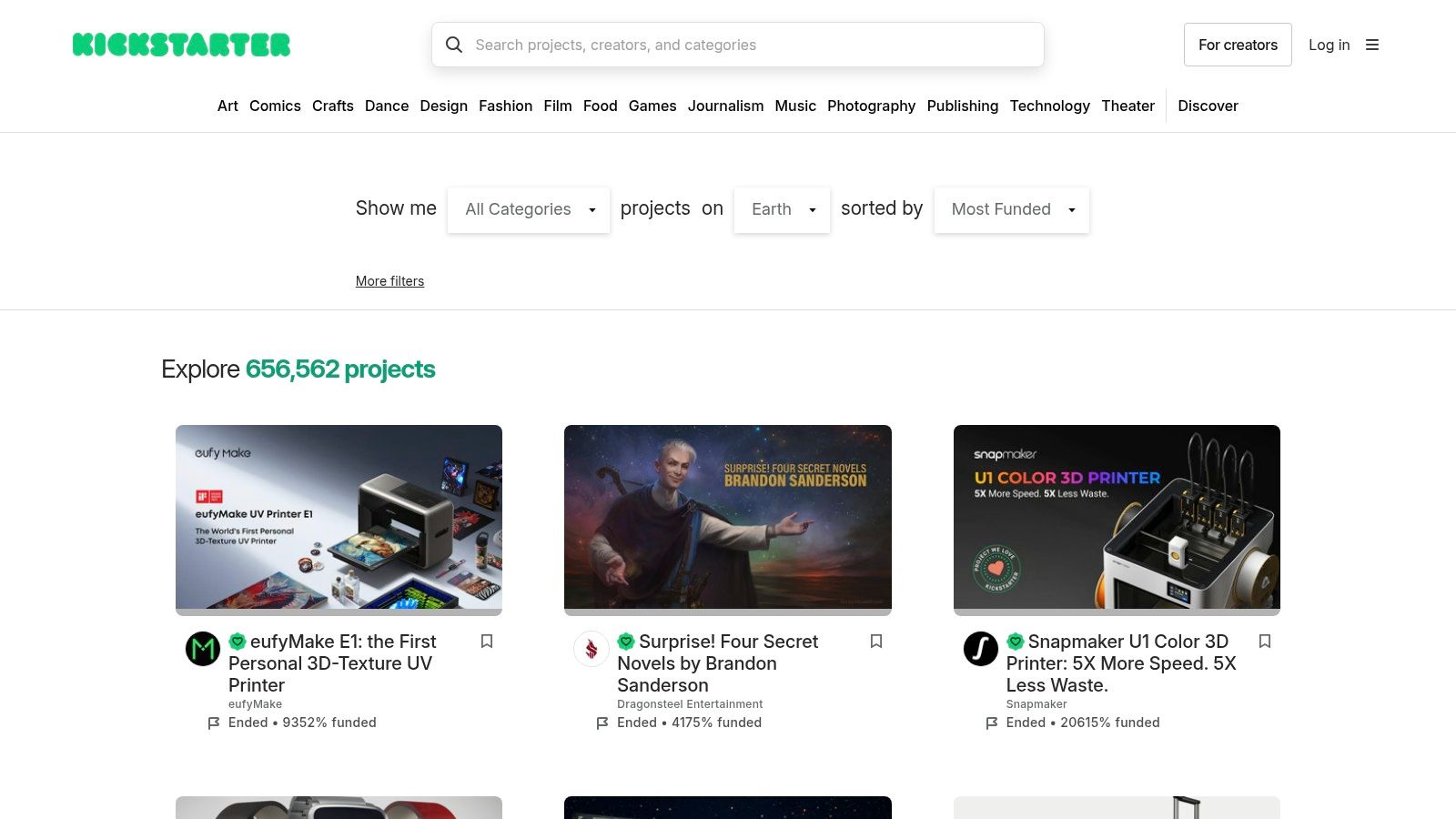1456x819 pixels.
Task: Open the Most Funded sorting dropdown
Action: pyautogui.click(x=1010, y=209)
